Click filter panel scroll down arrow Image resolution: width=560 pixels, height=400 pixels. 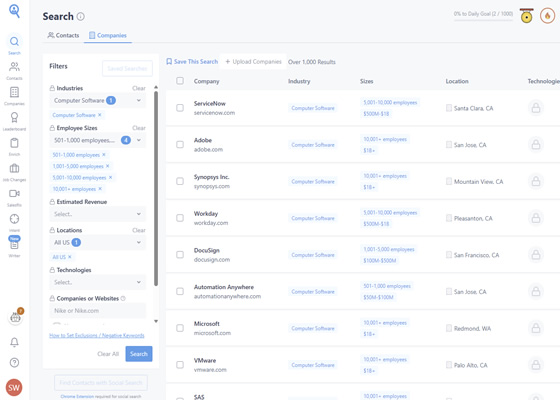(x=156, y=321)
